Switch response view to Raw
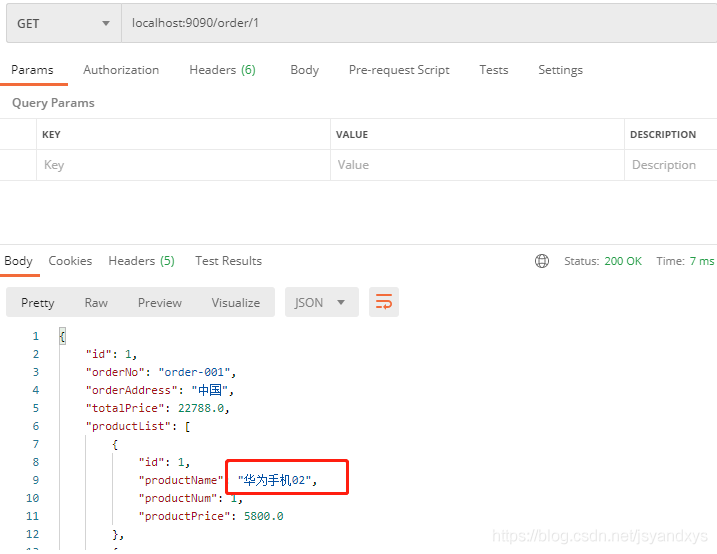The width and height of the screenshot is (717, 554). (96, 303)
